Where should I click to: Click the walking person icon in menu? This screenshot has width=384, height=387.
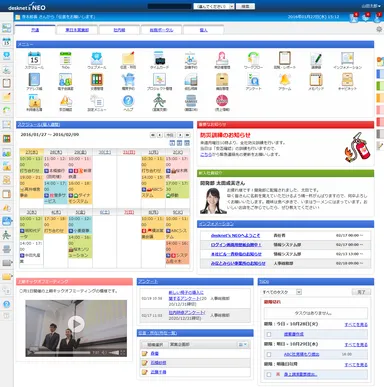pyautogui.click(x=159, y=100)
